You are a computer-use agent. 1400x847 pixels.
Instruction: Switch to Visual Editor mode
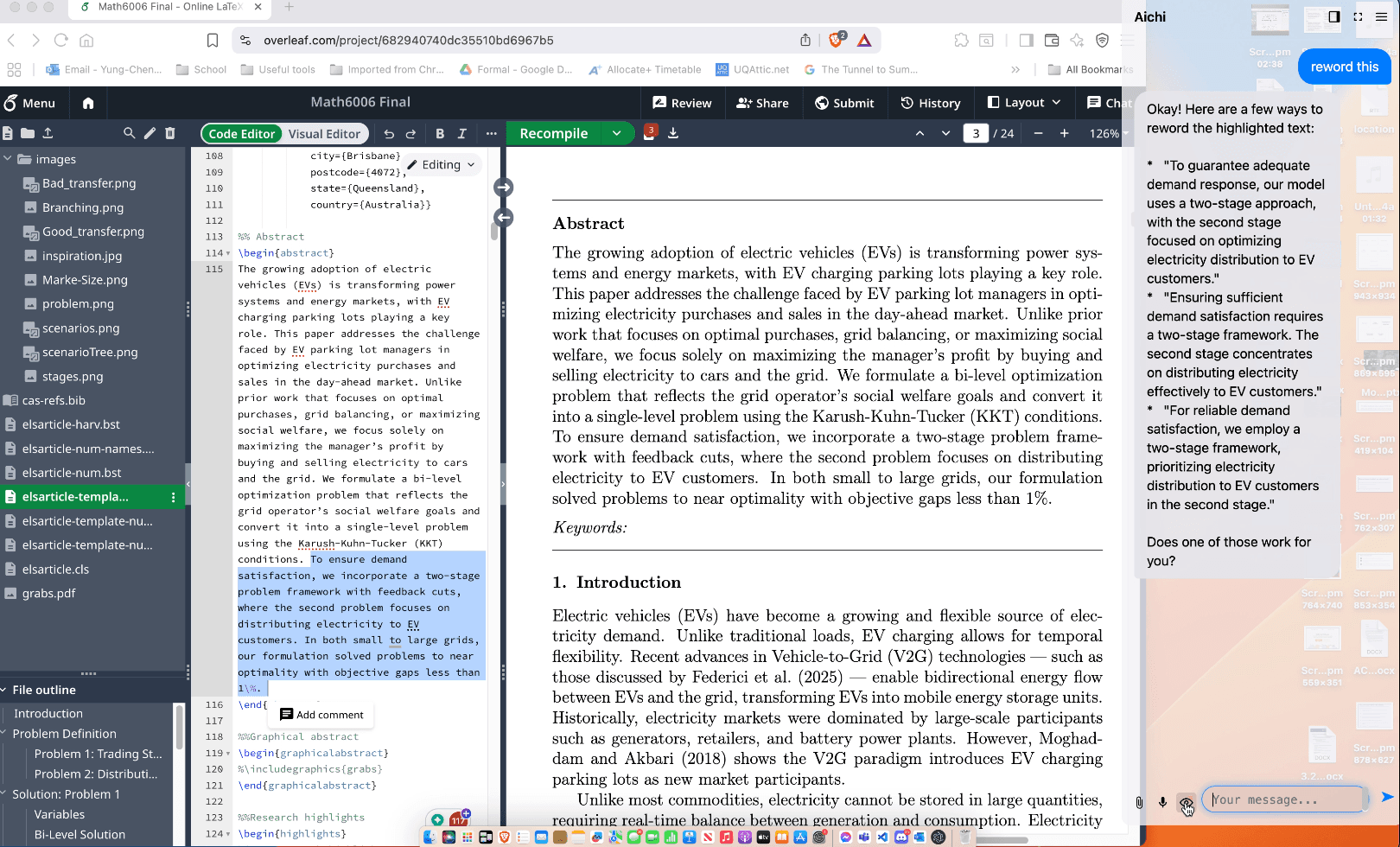[x=324, y=133]
